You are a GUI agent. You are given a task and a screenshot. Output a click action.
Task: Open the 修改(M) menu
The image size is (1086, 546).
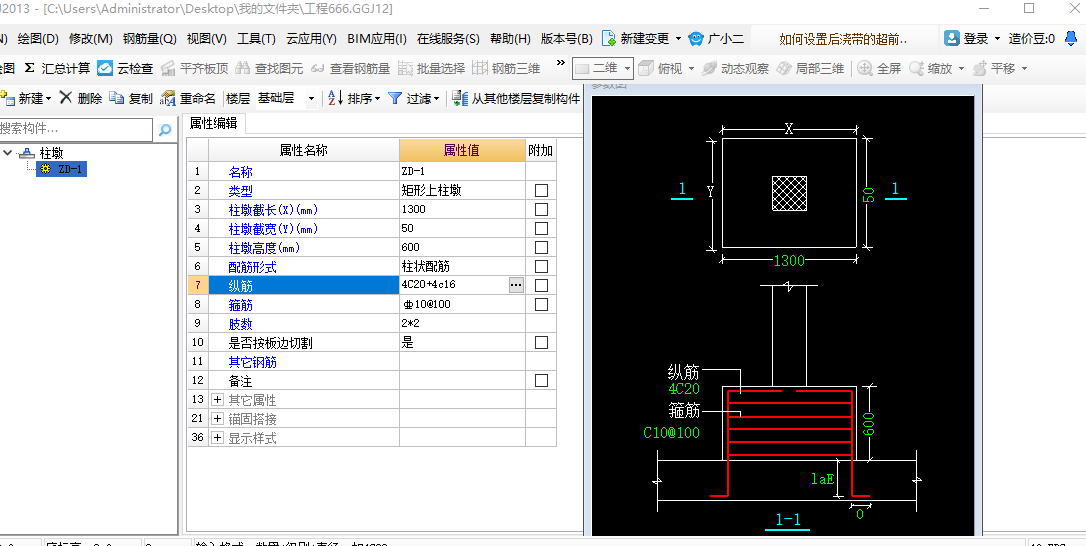click(91, 39)
